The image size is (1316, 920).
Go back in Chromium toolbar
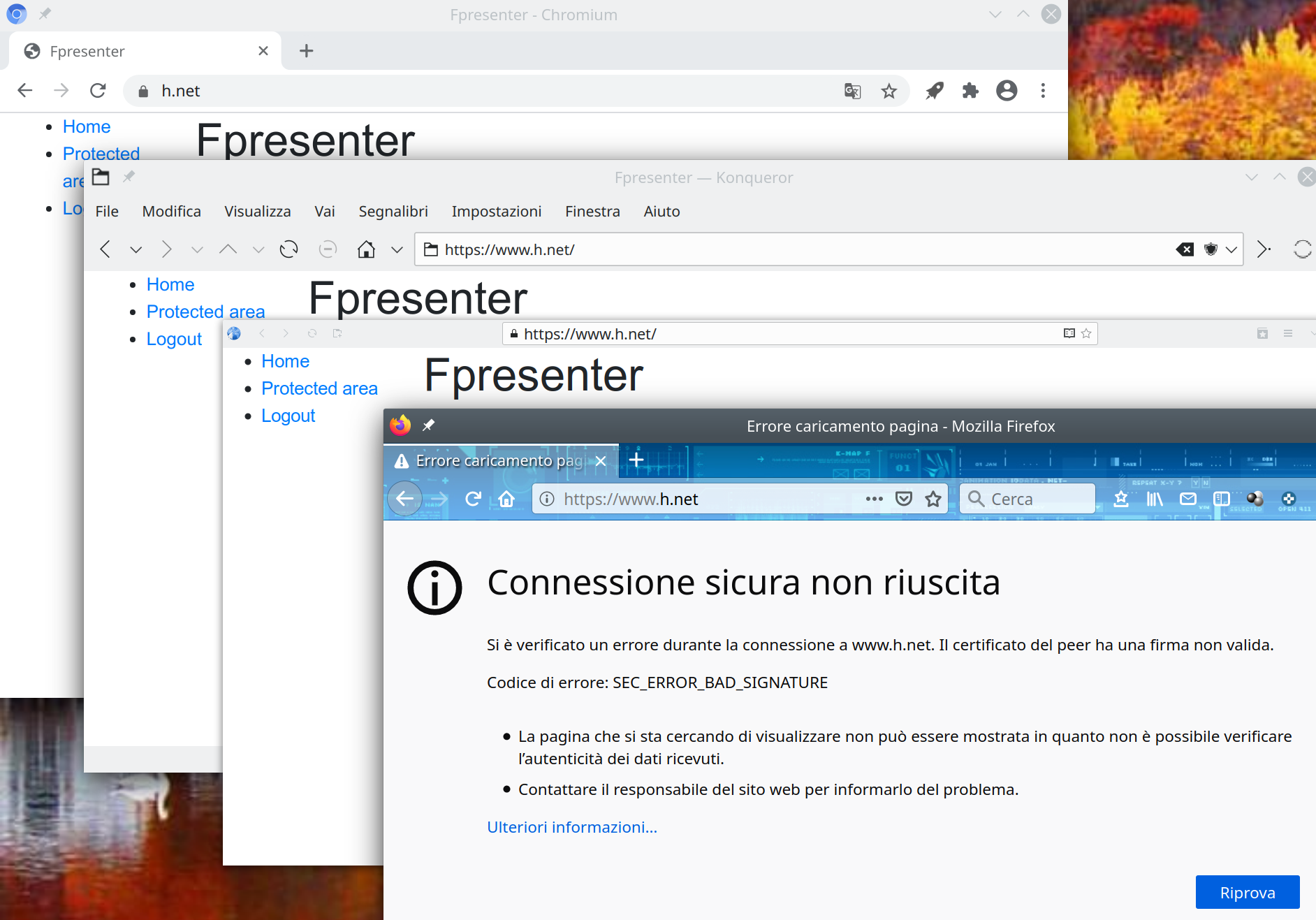(x=25, y=91)
